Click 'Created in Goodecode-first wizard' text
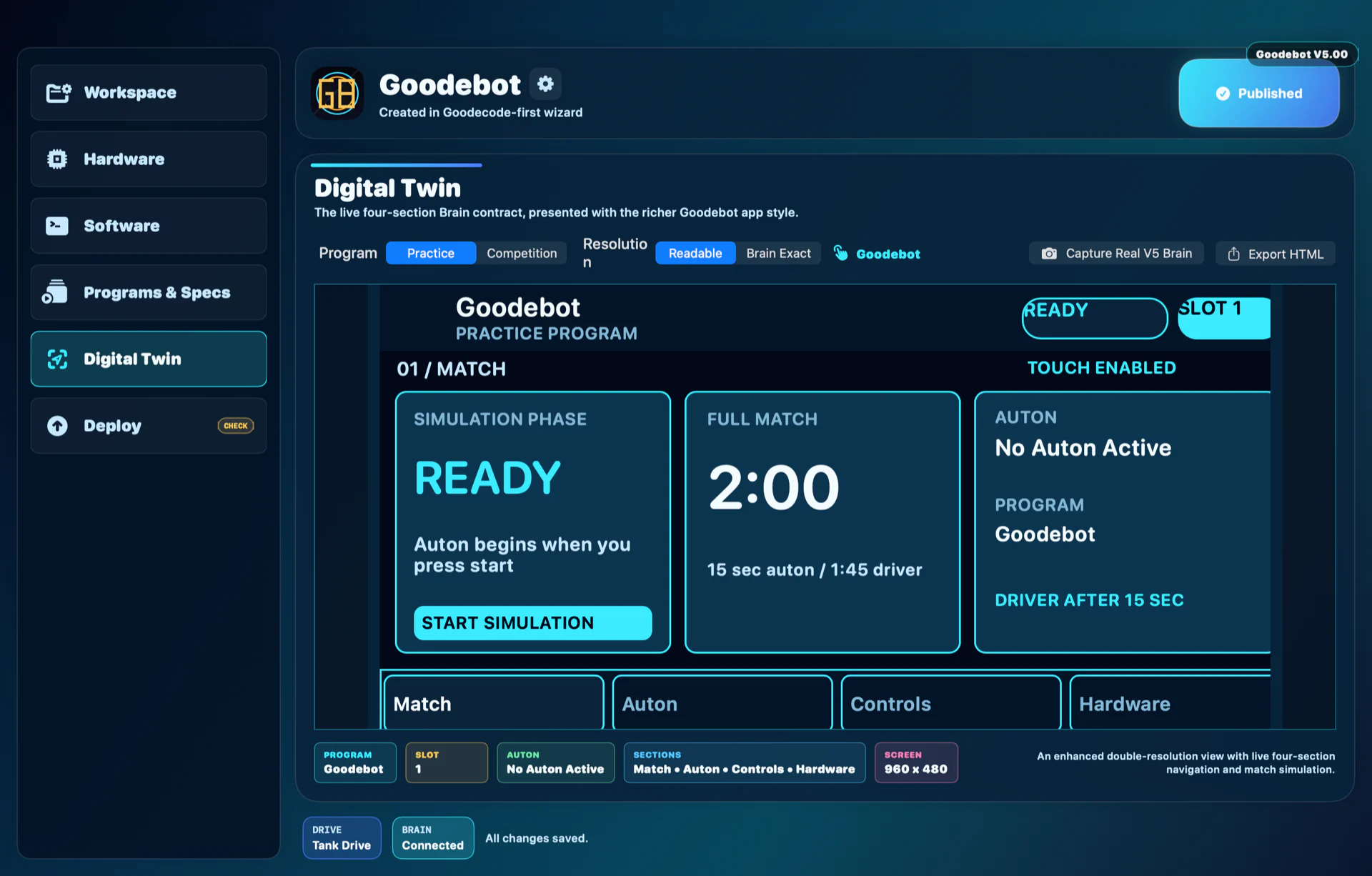Viewport: 1372px width, 876px height. [x=481, y=112]
